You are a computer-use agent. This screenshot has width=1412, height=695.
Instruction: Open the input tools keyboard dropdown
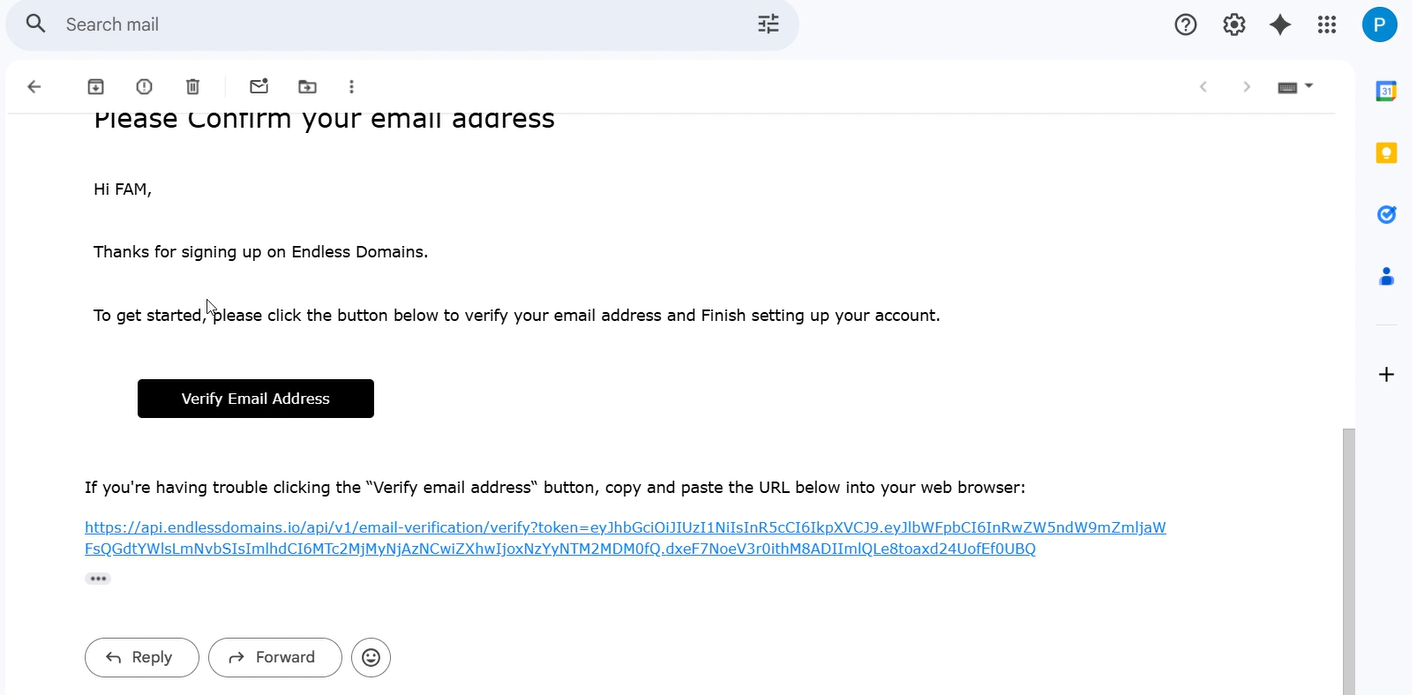tap(1295, 87)
